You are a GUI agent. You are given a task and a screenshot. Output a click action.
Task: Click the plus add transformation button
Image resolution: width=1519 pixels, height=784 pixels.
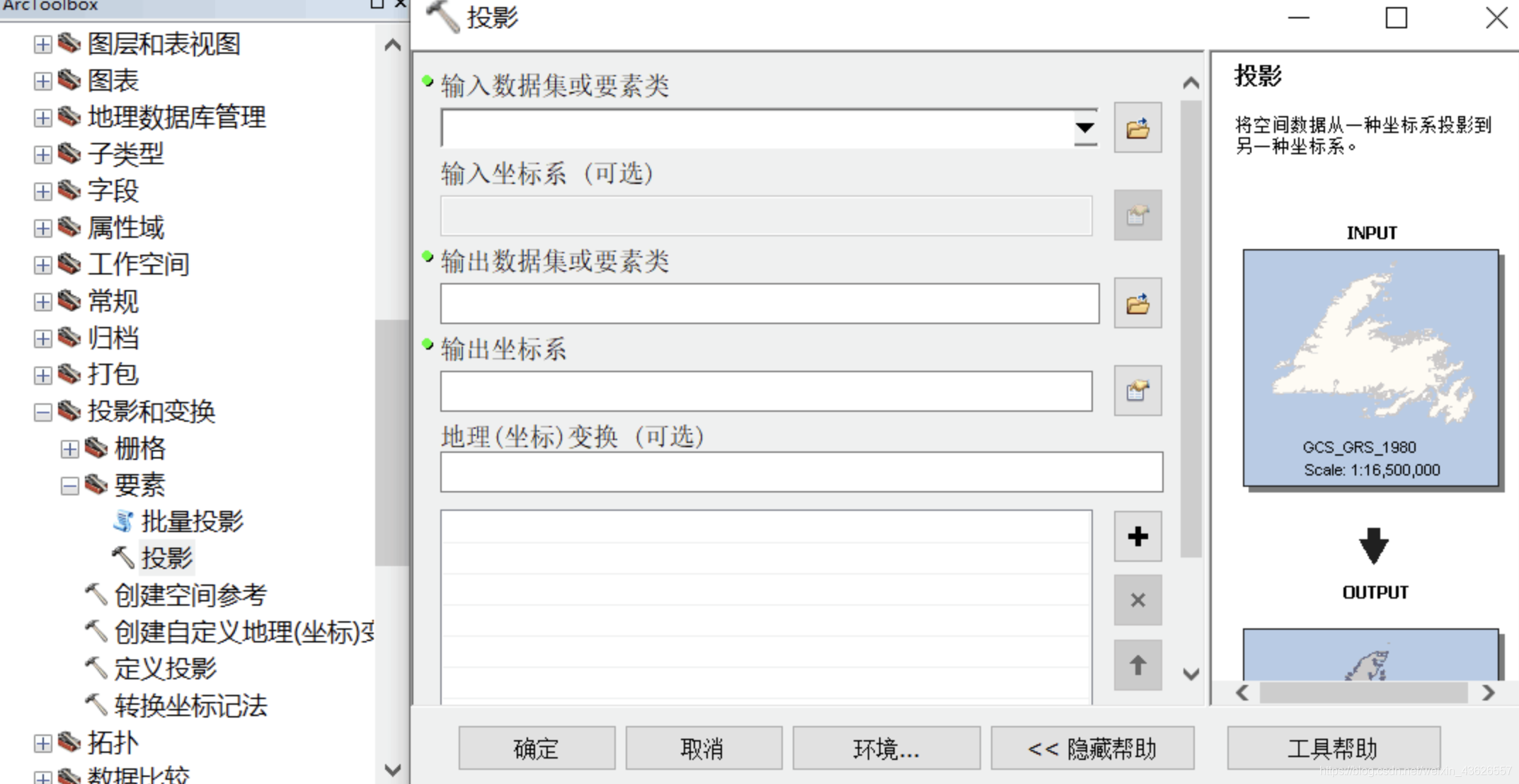point(1137,536)
